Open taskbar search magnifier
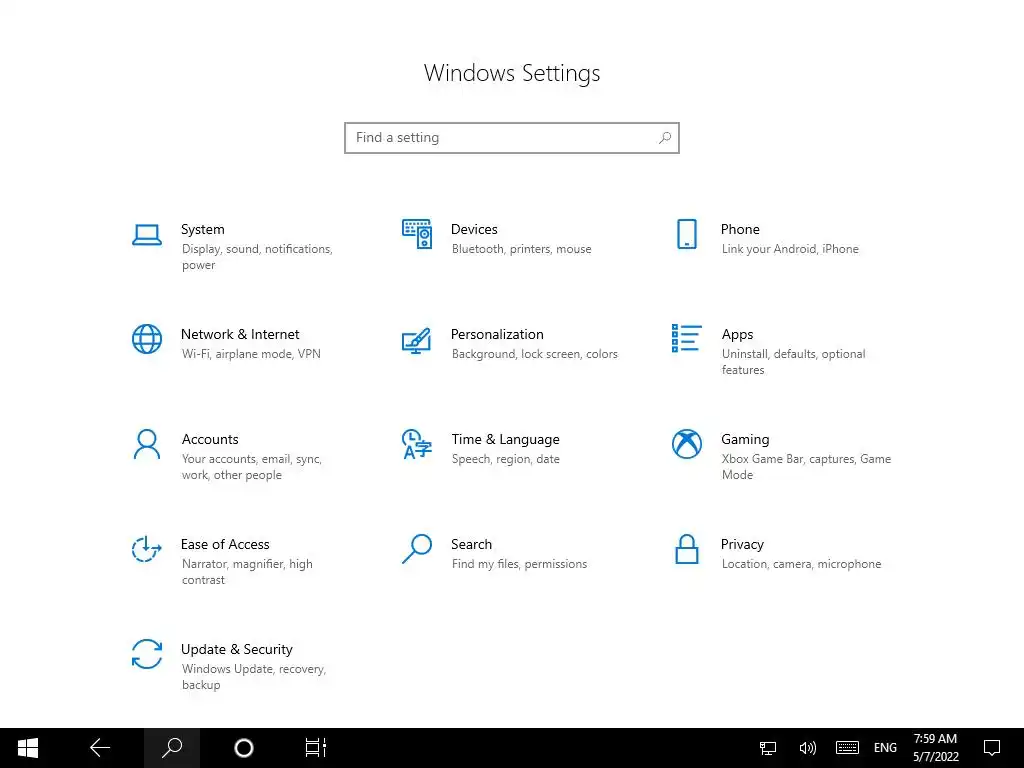 (172, 748)
